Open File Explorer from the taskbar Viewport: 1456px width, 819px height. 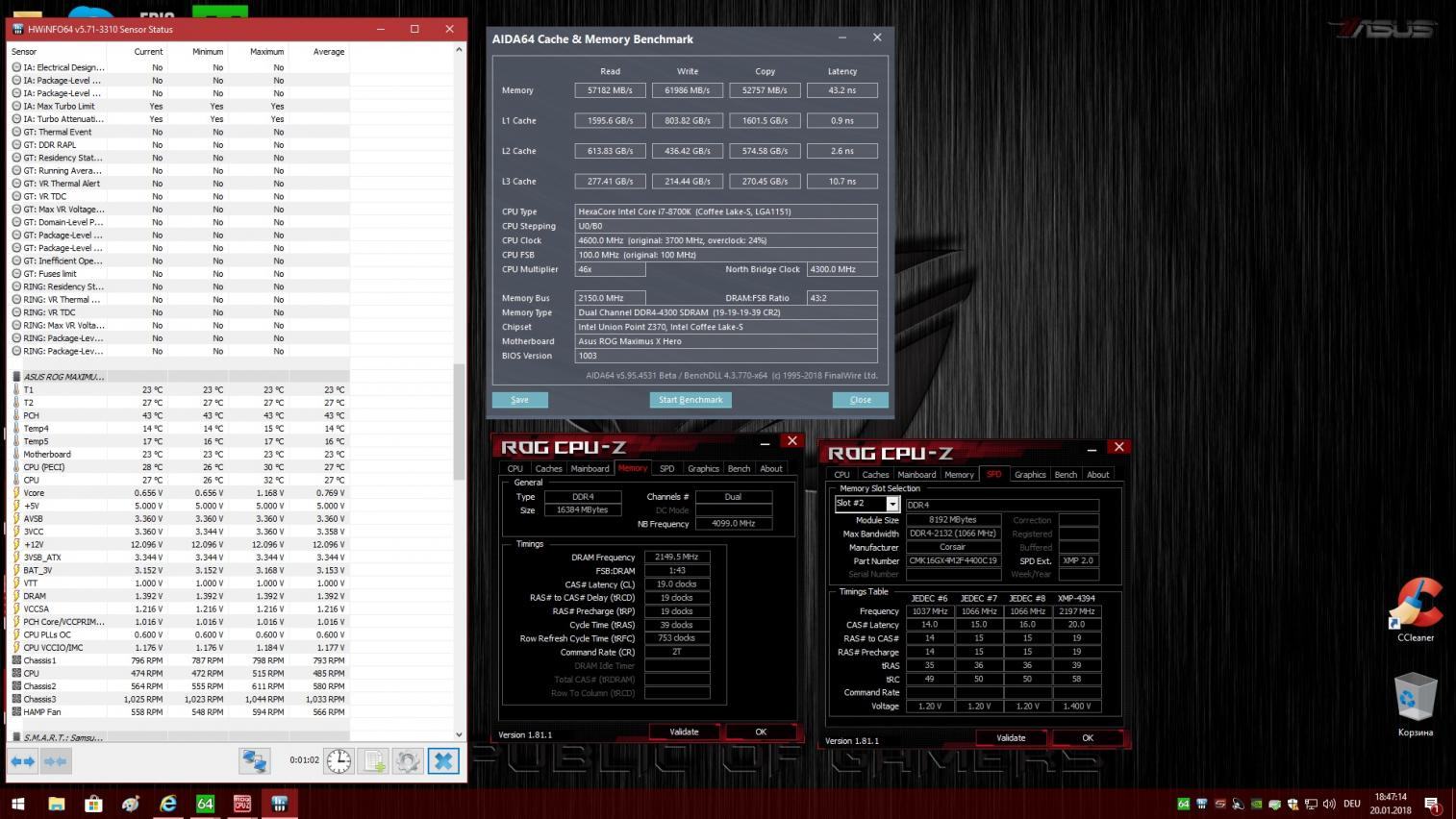[x=56, y=803]
